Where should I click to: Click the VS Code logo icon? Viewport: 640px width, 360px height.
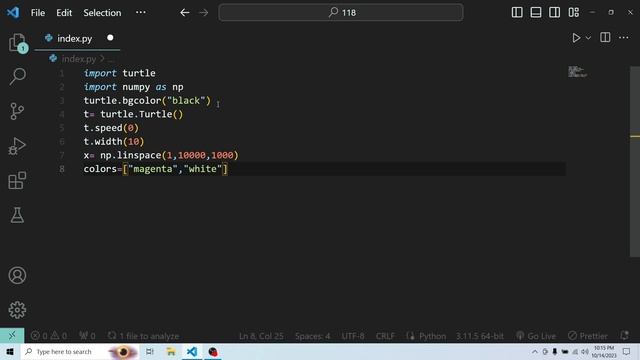(x=13, y=12)
